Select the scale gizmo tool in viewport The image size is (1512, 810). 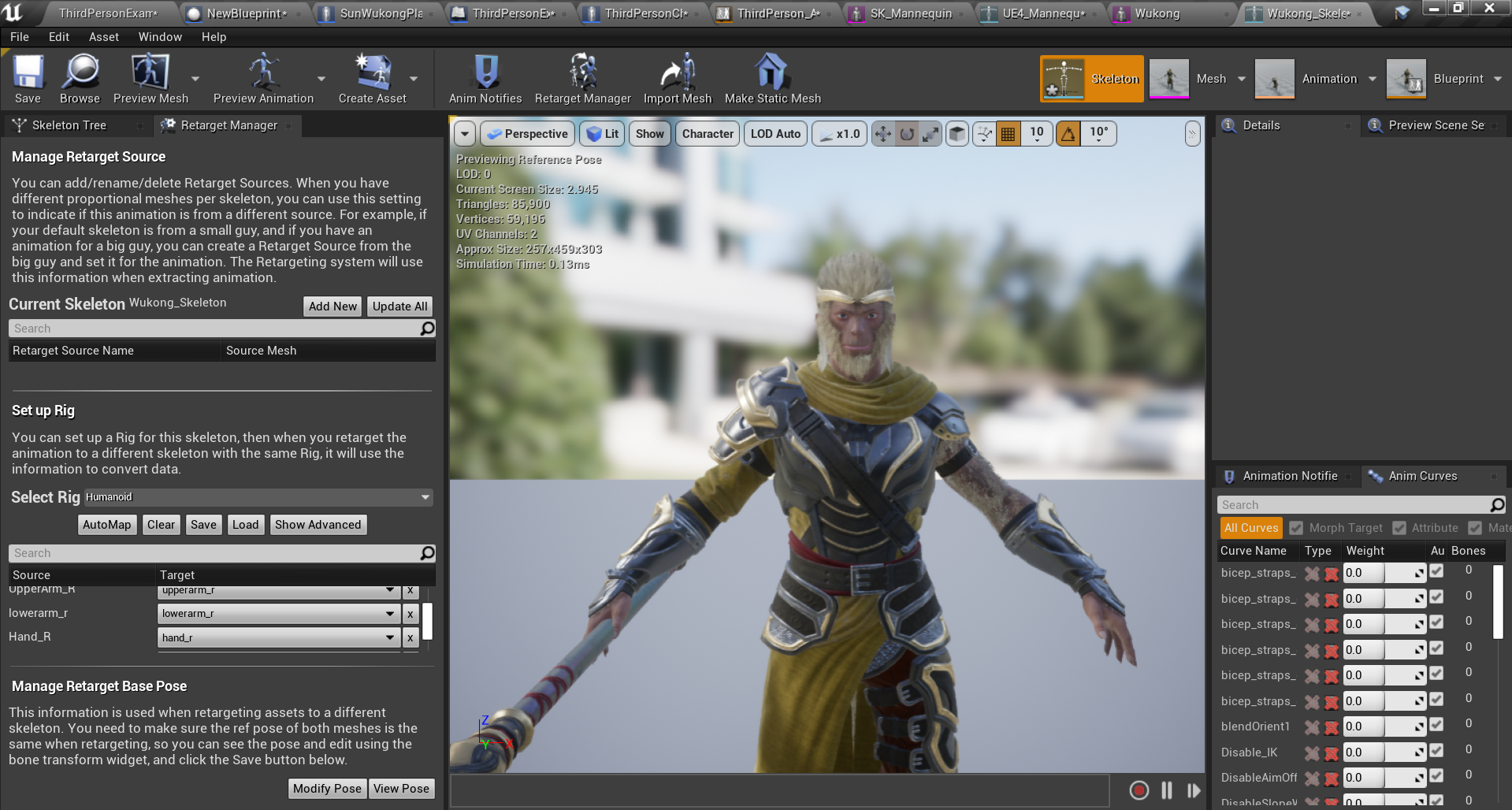pos(931,134)
